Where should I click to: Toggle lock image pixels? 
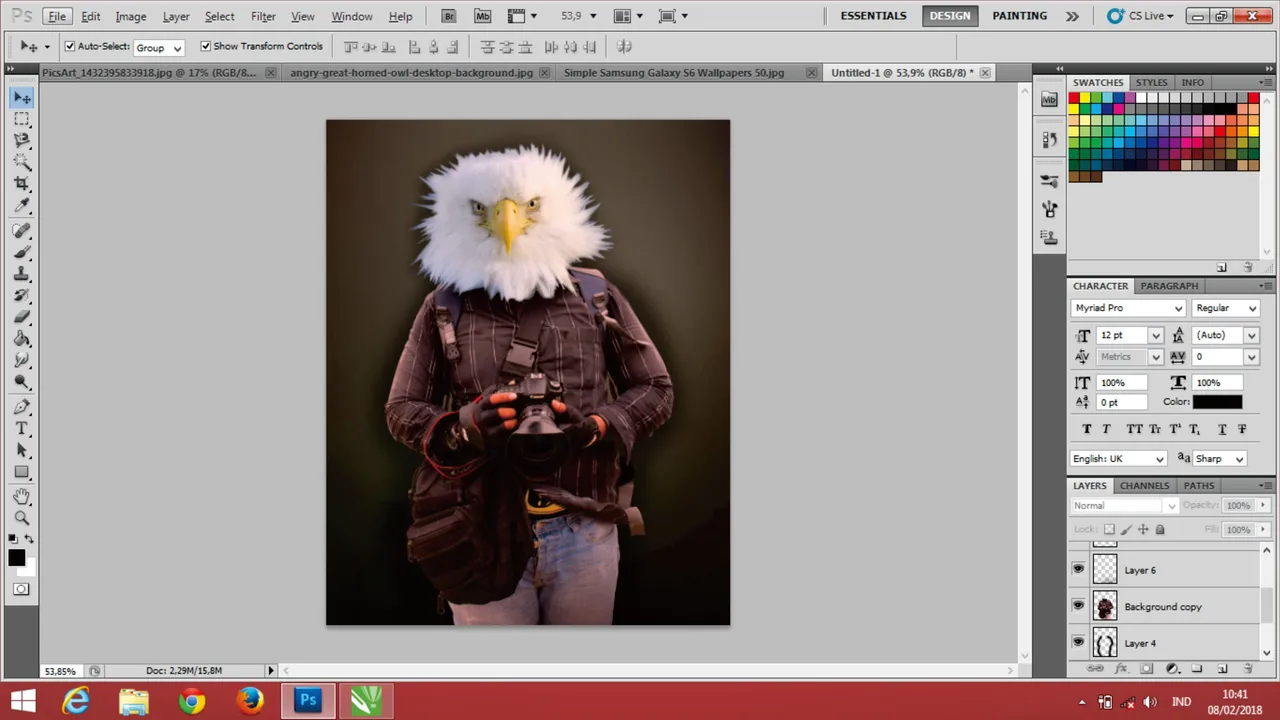[x=1126, y=529]
